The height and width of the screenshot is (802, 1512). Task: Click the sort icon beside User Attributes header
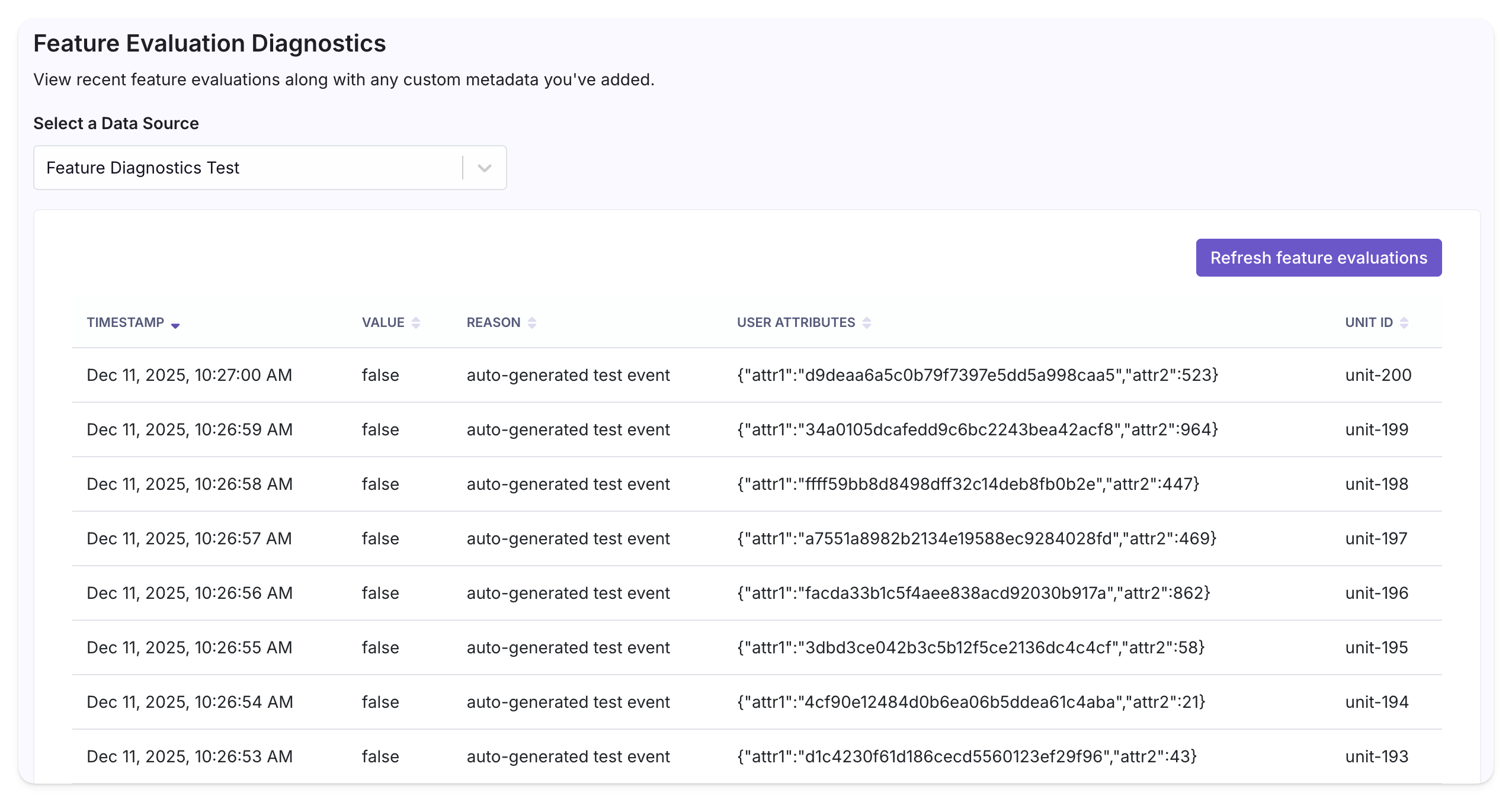[867, 323]
